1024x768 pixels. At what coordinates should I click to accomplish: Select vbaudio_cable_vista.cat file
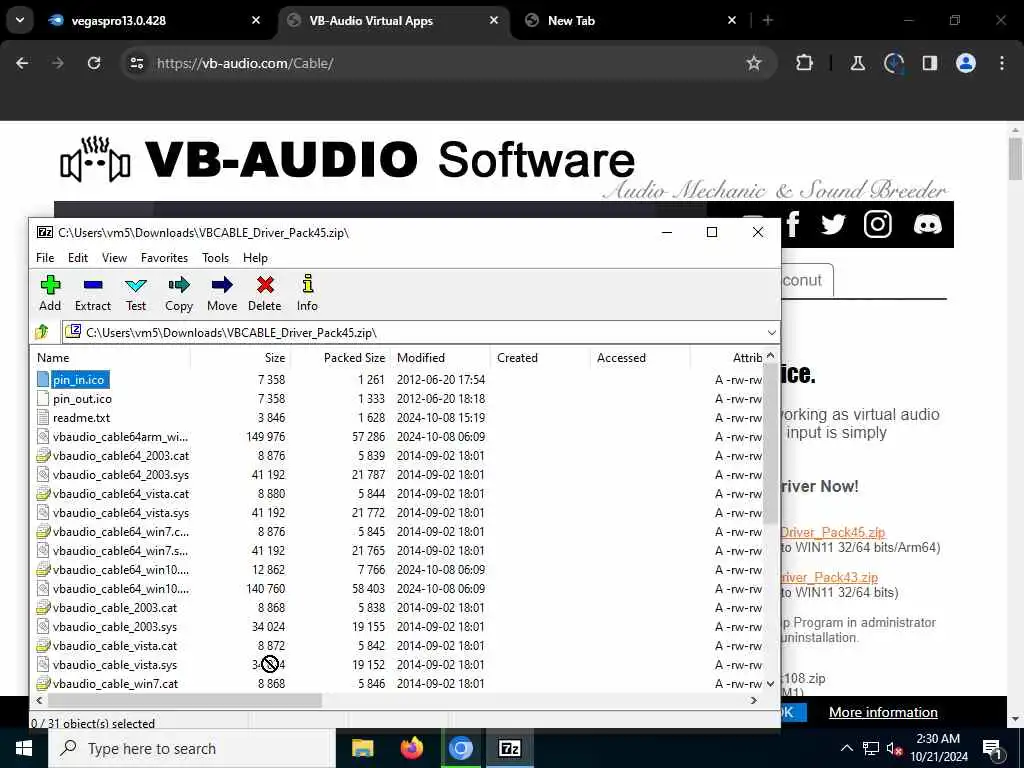click(x=115, y=646)
